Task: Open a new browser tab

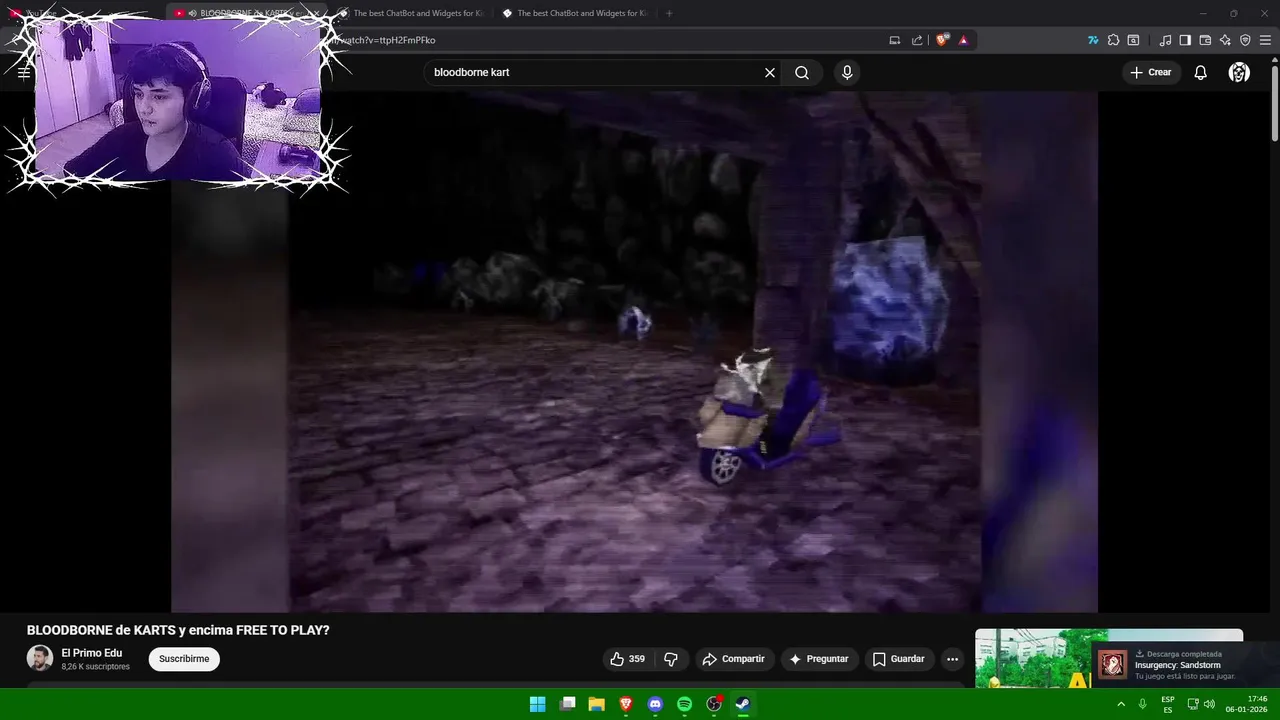Action: [669, 13]
